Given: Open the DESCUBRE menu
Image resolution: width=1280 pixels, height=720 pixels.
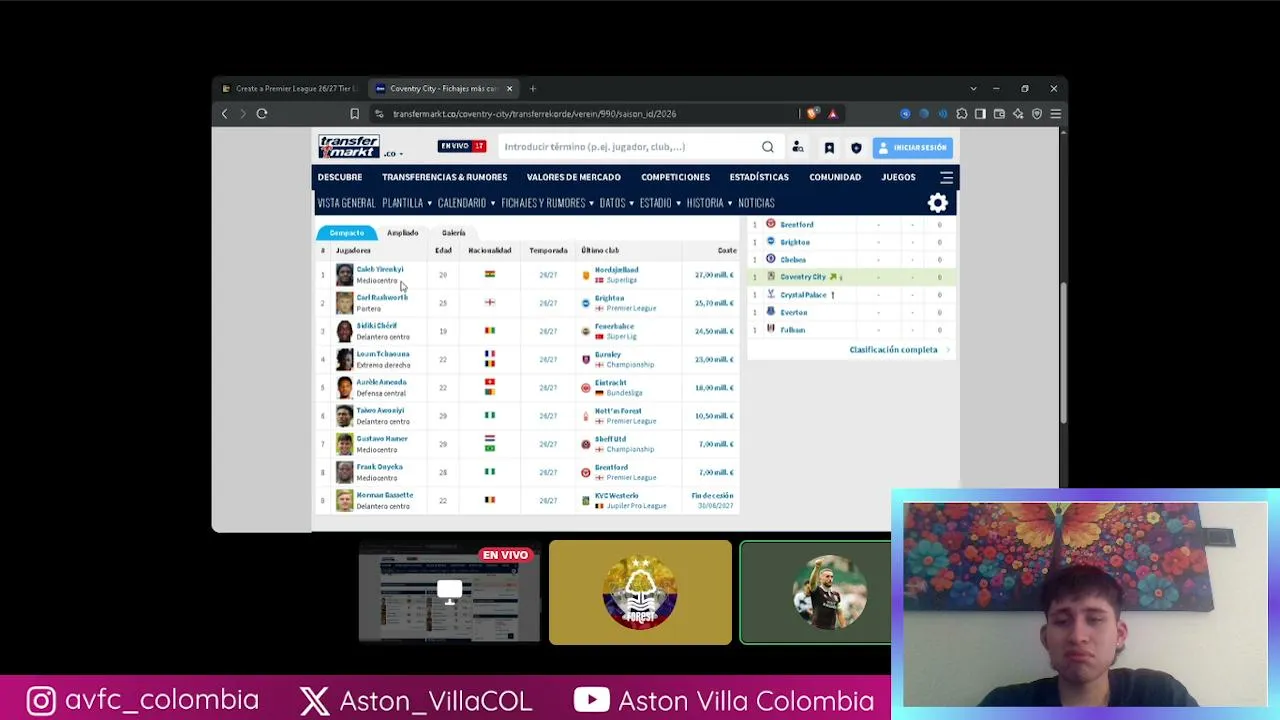Looking at the screenshot, I should coord(340,177).
